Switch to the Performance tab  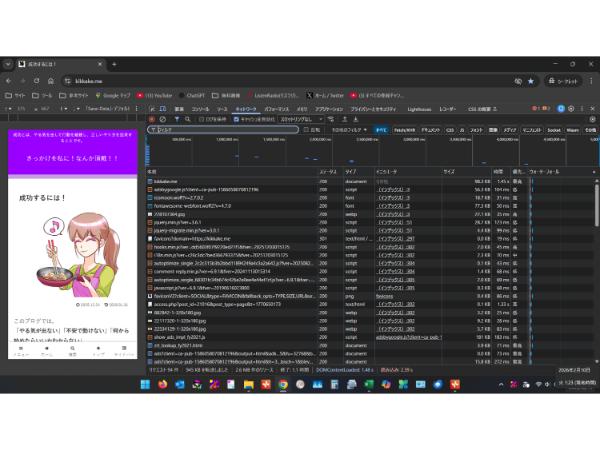[277, 109]
